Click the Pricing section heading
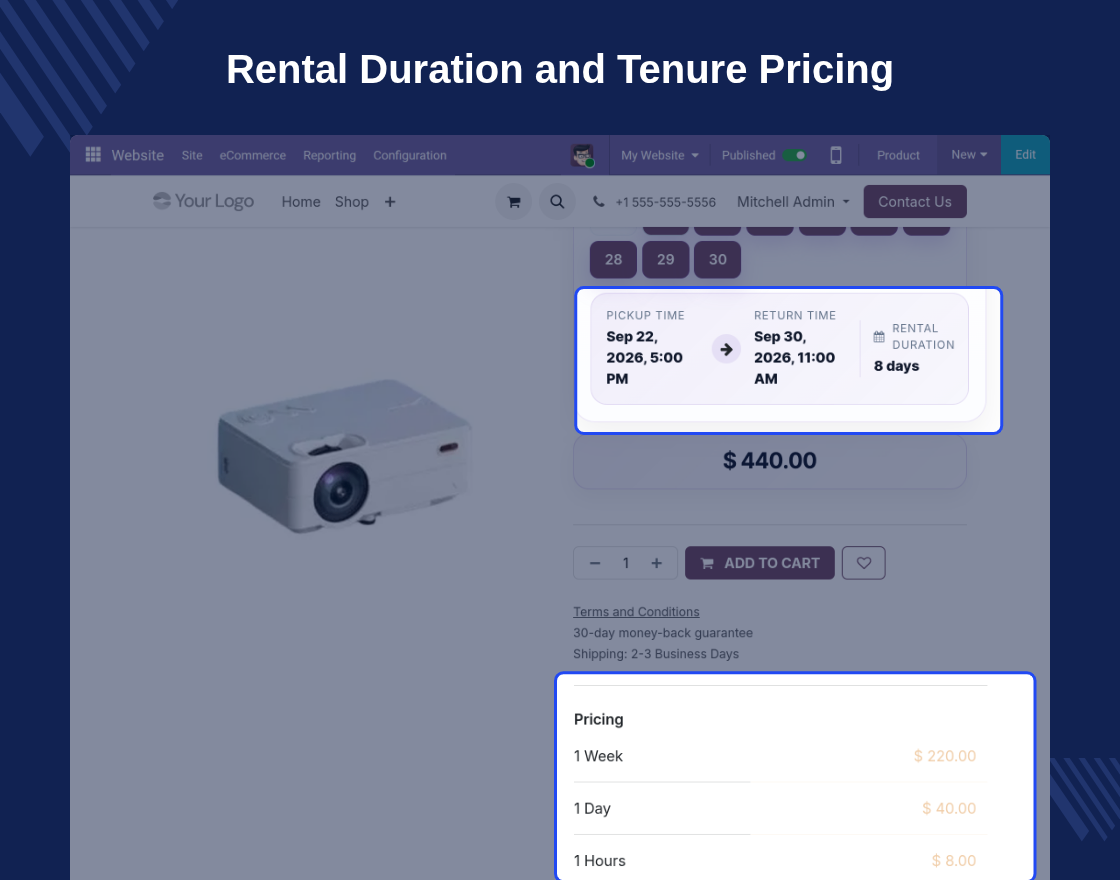 click(x=599, y=719)
